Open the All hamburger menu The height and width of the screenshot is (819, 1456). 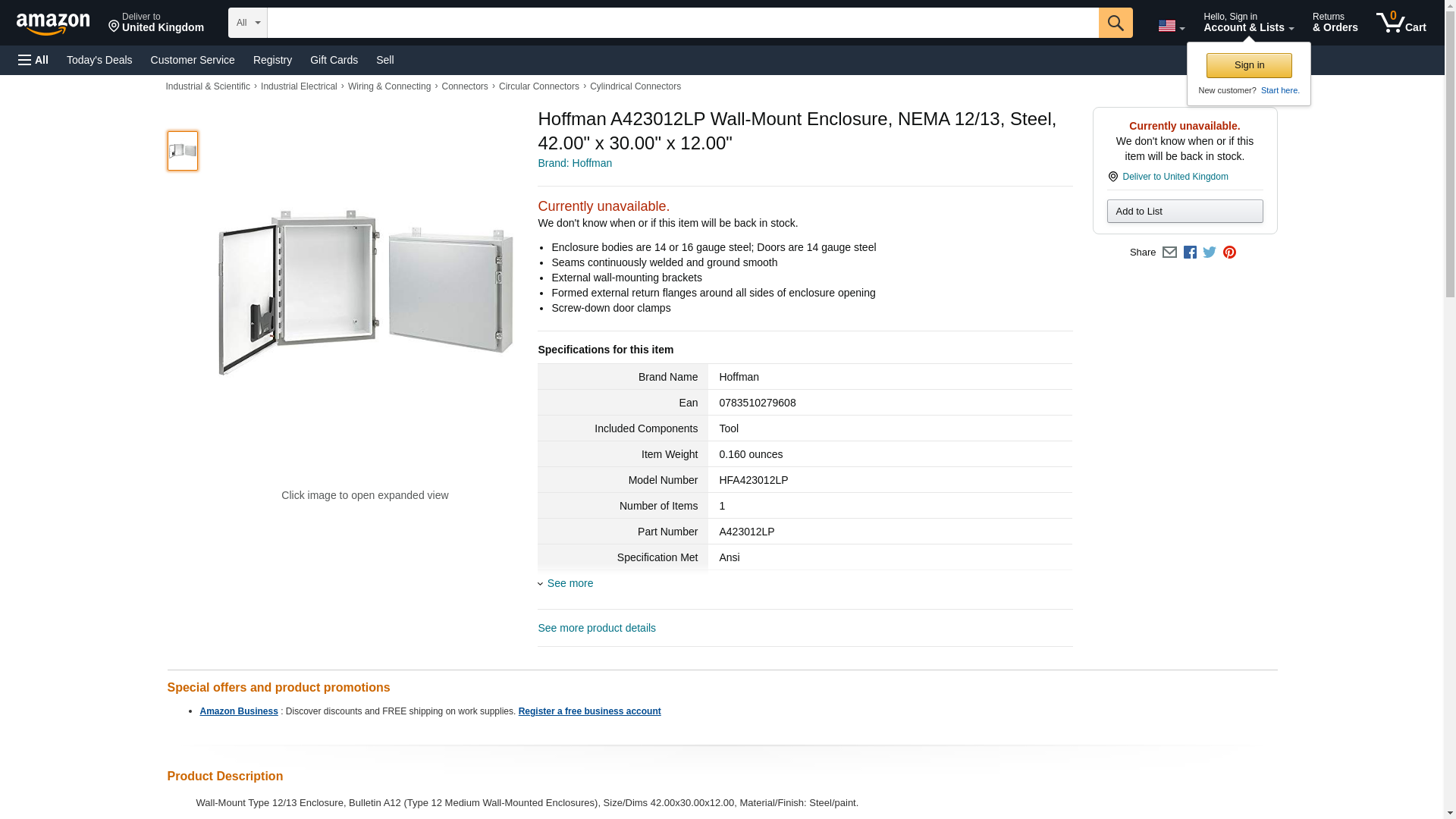33,60
